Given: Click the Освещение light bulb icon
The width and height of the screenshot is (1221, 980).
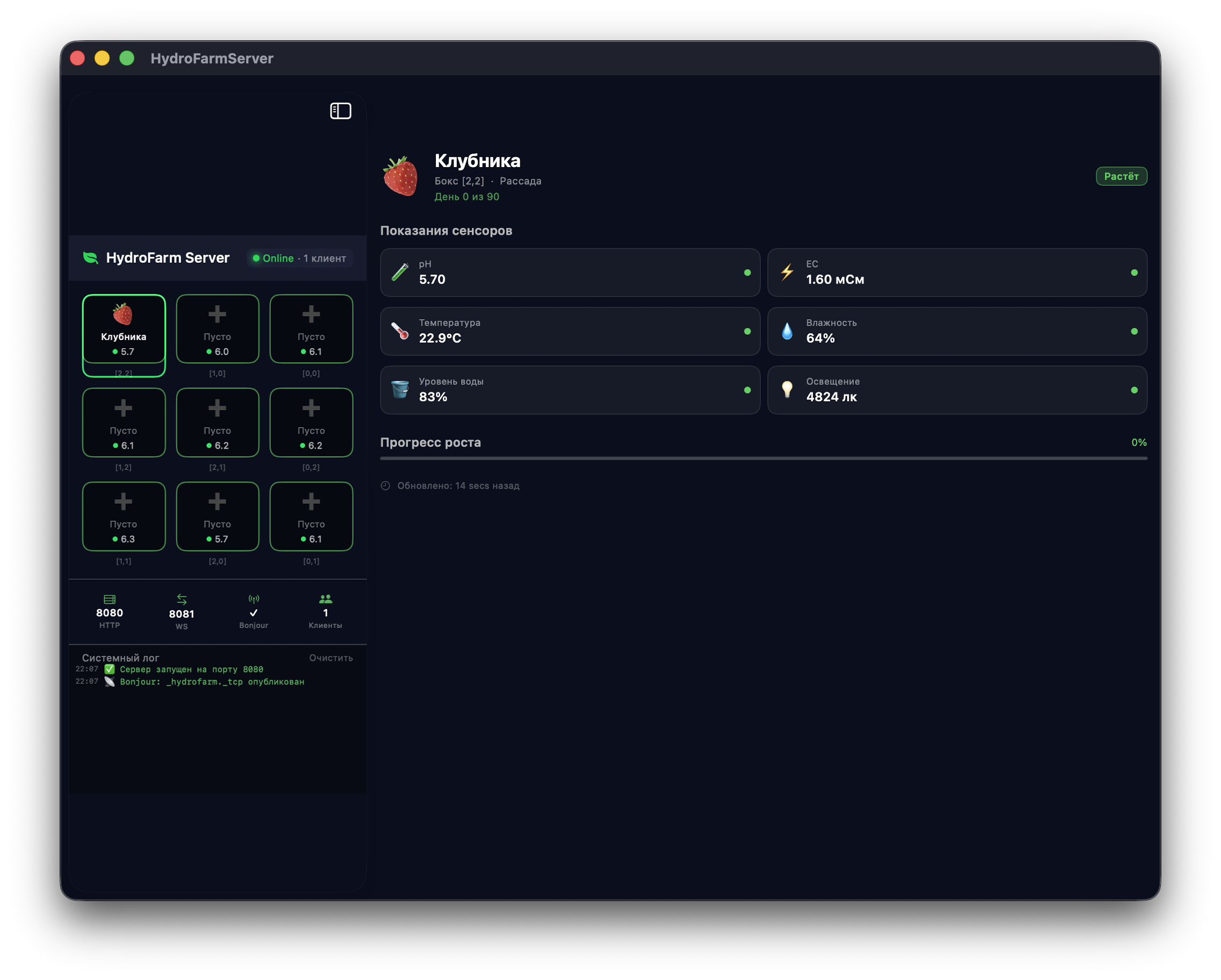Looking at the screenshot, I should (x=787, y=390).
